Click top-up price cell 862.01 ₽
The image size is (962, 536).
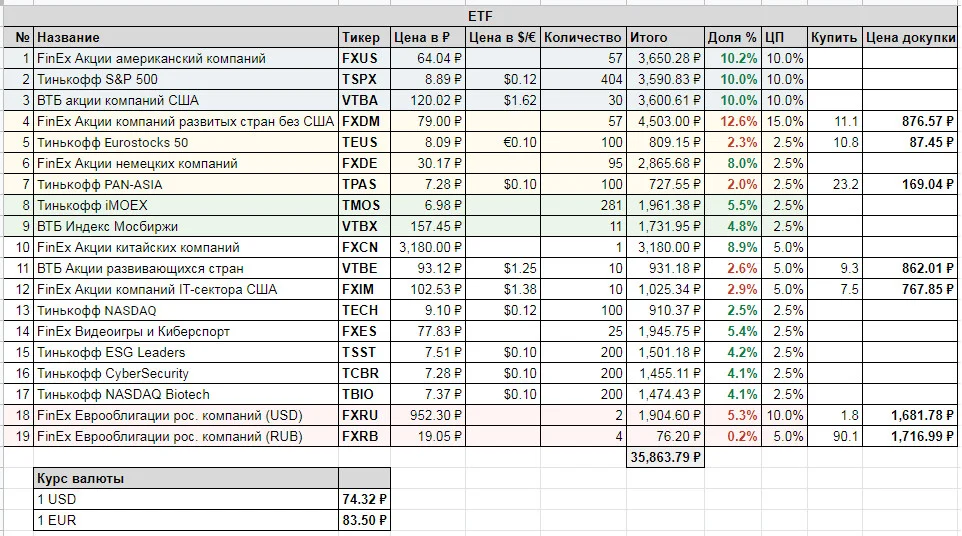(x=910, y=268)
